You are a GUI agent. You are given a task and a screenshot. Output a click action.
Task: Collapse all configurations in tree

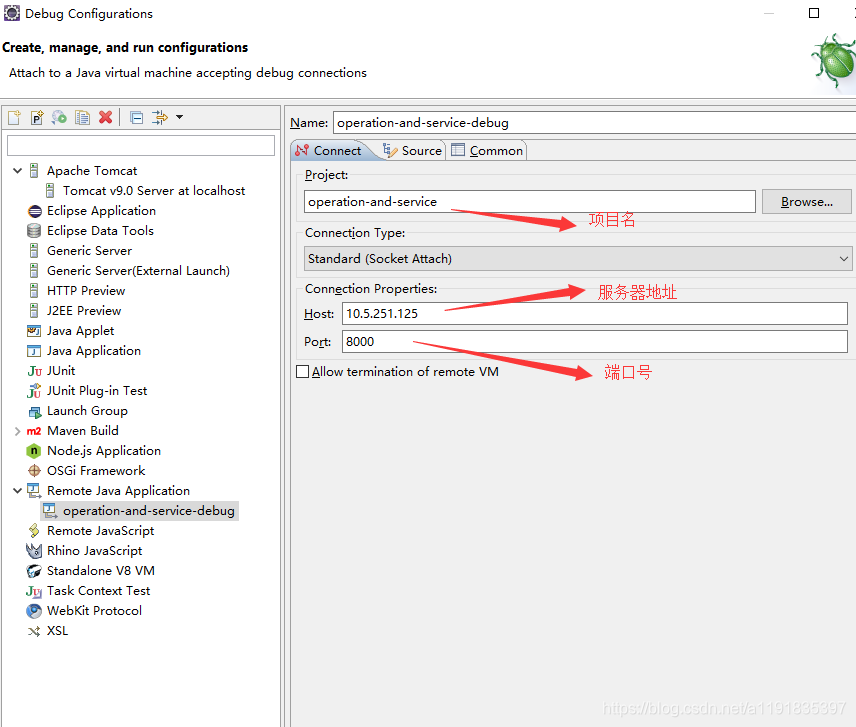point(136,117)
